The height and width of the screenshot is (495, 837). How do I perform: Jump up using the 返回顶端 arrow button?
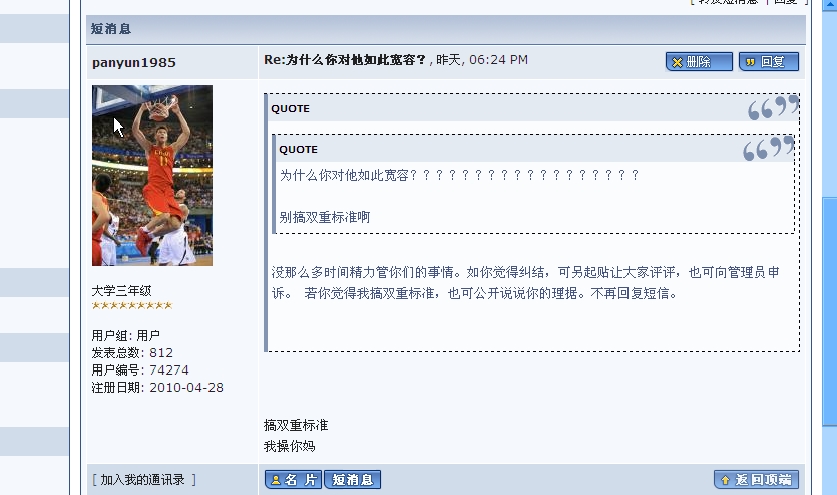point(756,480)
